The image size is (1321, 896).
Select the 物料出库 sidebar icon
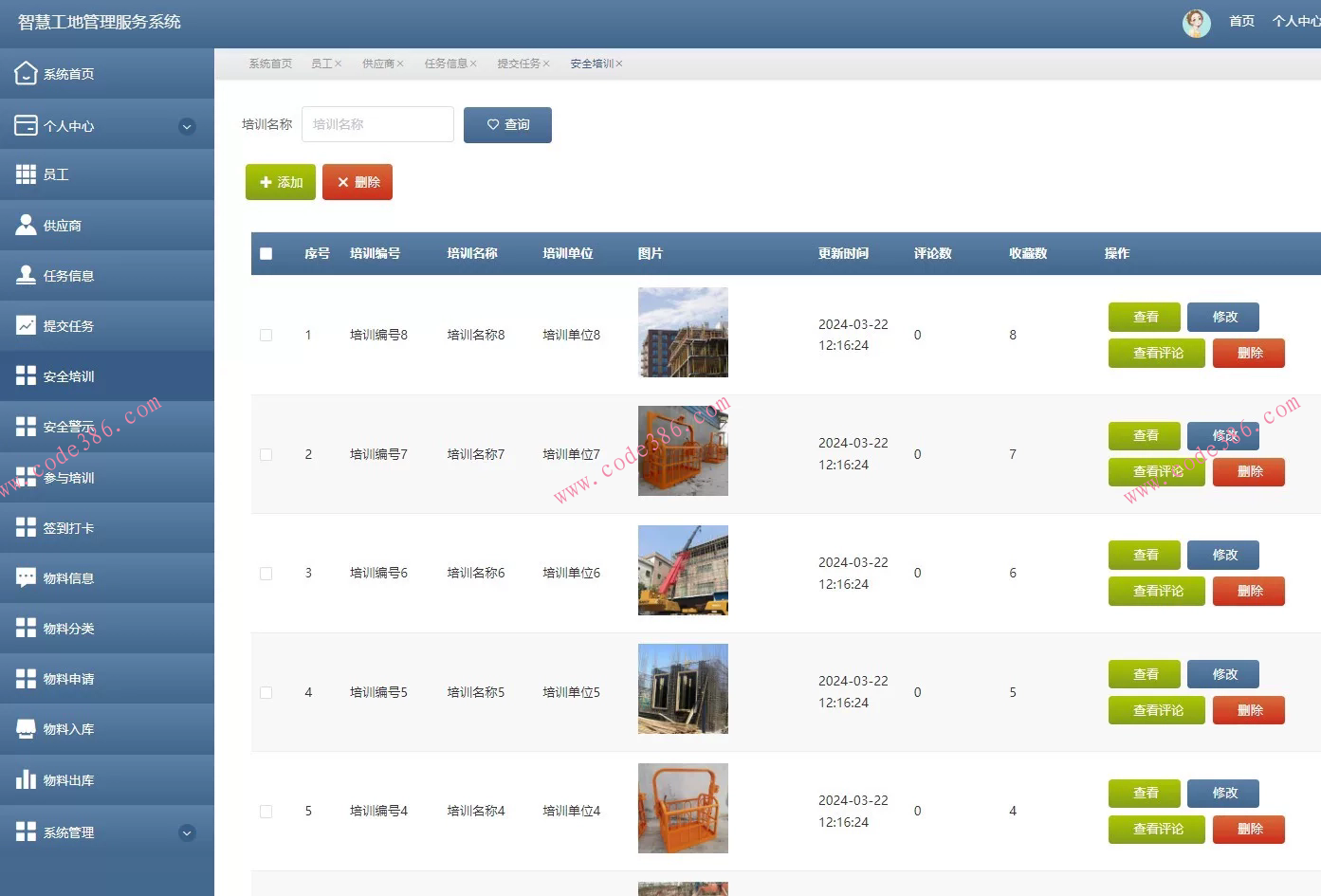tap(26, 779)
